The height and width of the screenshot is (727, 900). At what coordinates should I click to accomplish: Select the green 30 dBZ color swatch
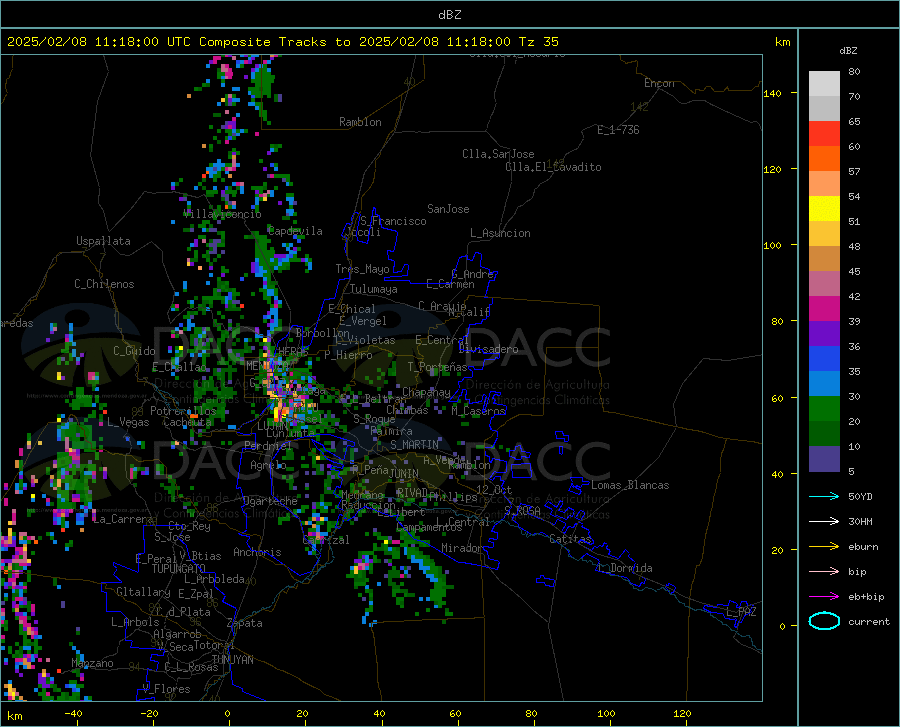pyautogui.click(x=824, y=409)
